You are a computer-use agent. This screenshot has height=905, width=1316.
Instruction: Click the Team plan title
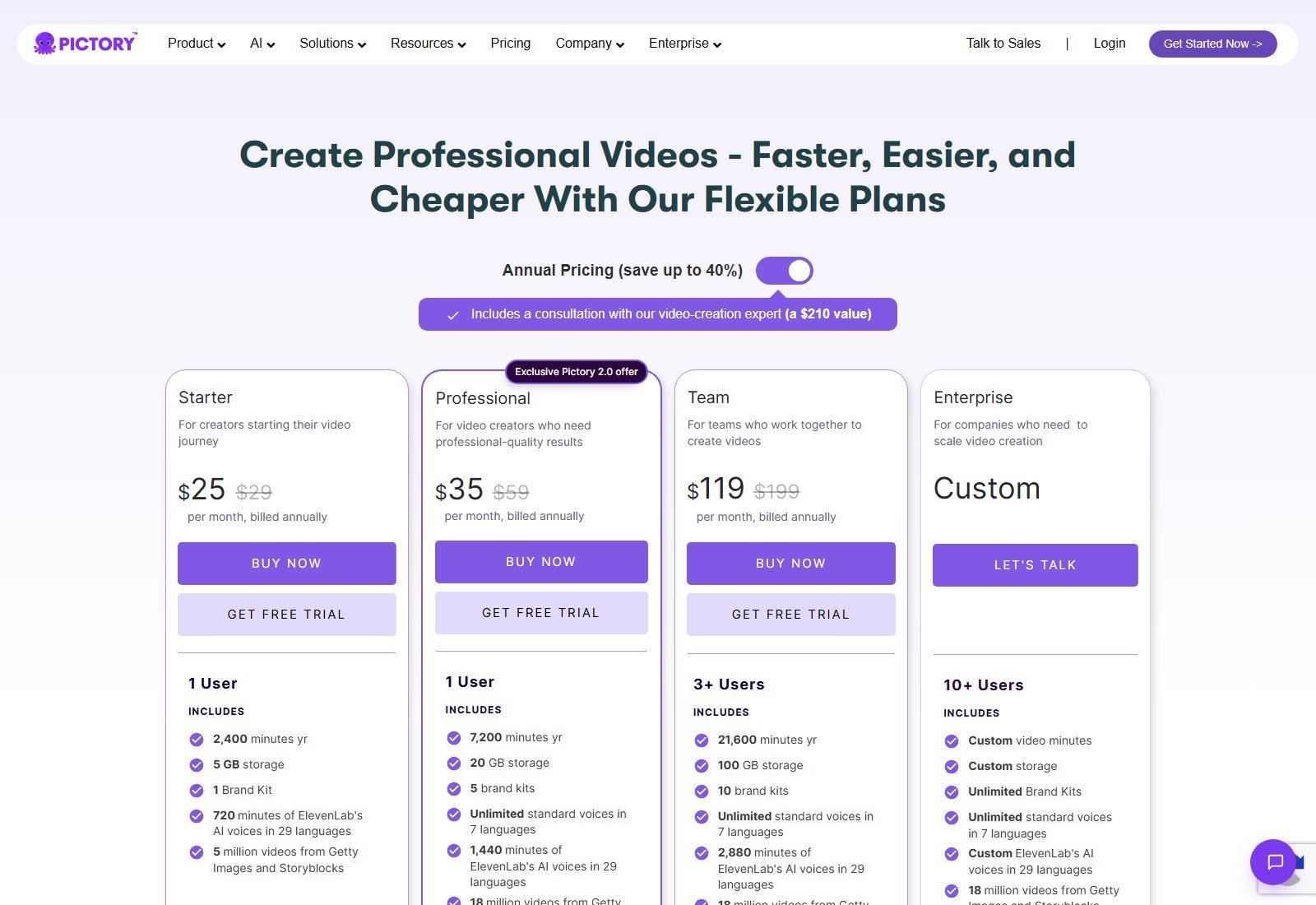click(x=708, y=397)
